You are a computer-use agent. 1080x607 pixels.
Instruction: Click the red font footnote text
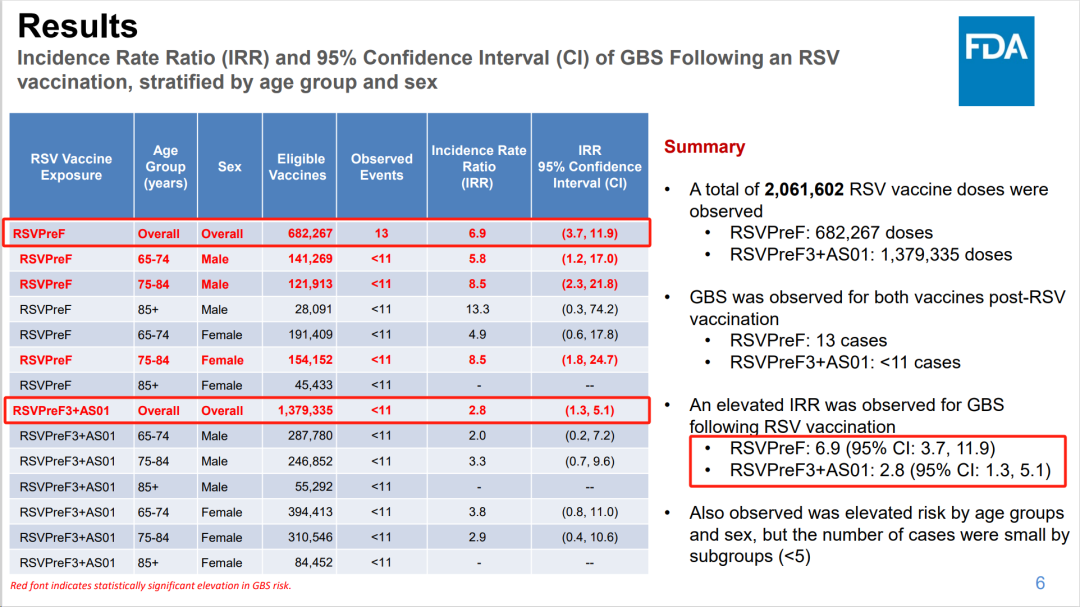(150, 586)
